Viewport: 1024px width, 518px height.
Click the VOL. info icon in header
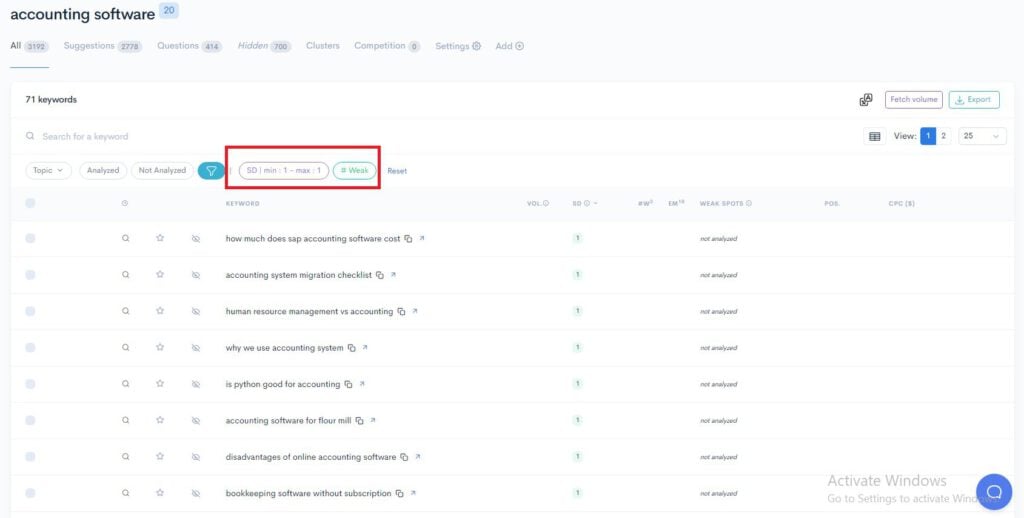coord(546,204)
